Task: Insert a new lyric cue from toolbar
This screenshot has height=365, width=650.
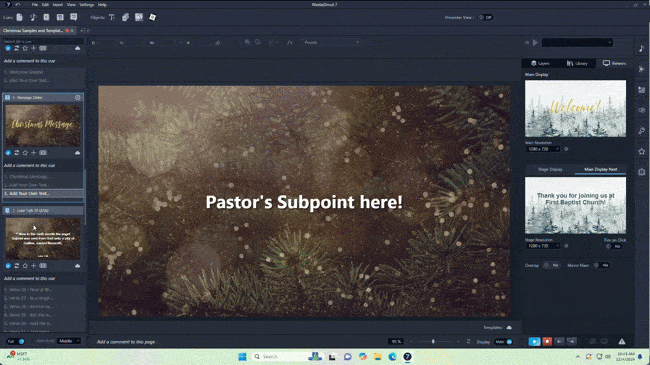Action: coord(19,17)
